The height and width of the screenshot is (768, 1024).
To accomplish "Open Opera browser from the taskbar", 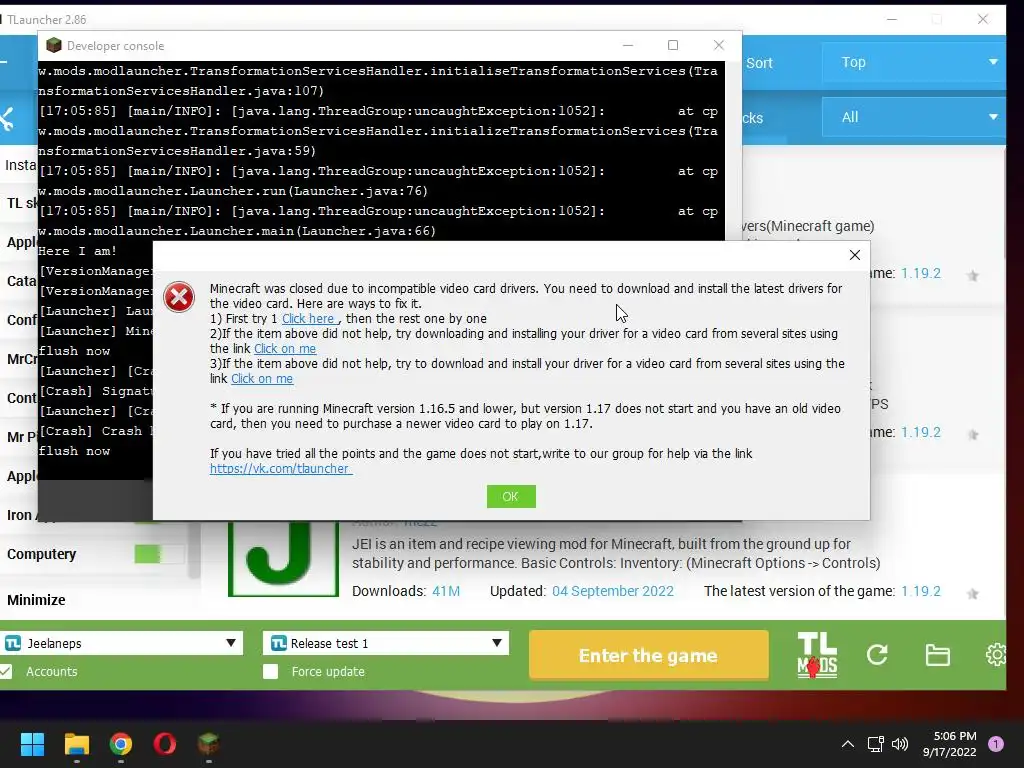I will (x=165, y=744).
